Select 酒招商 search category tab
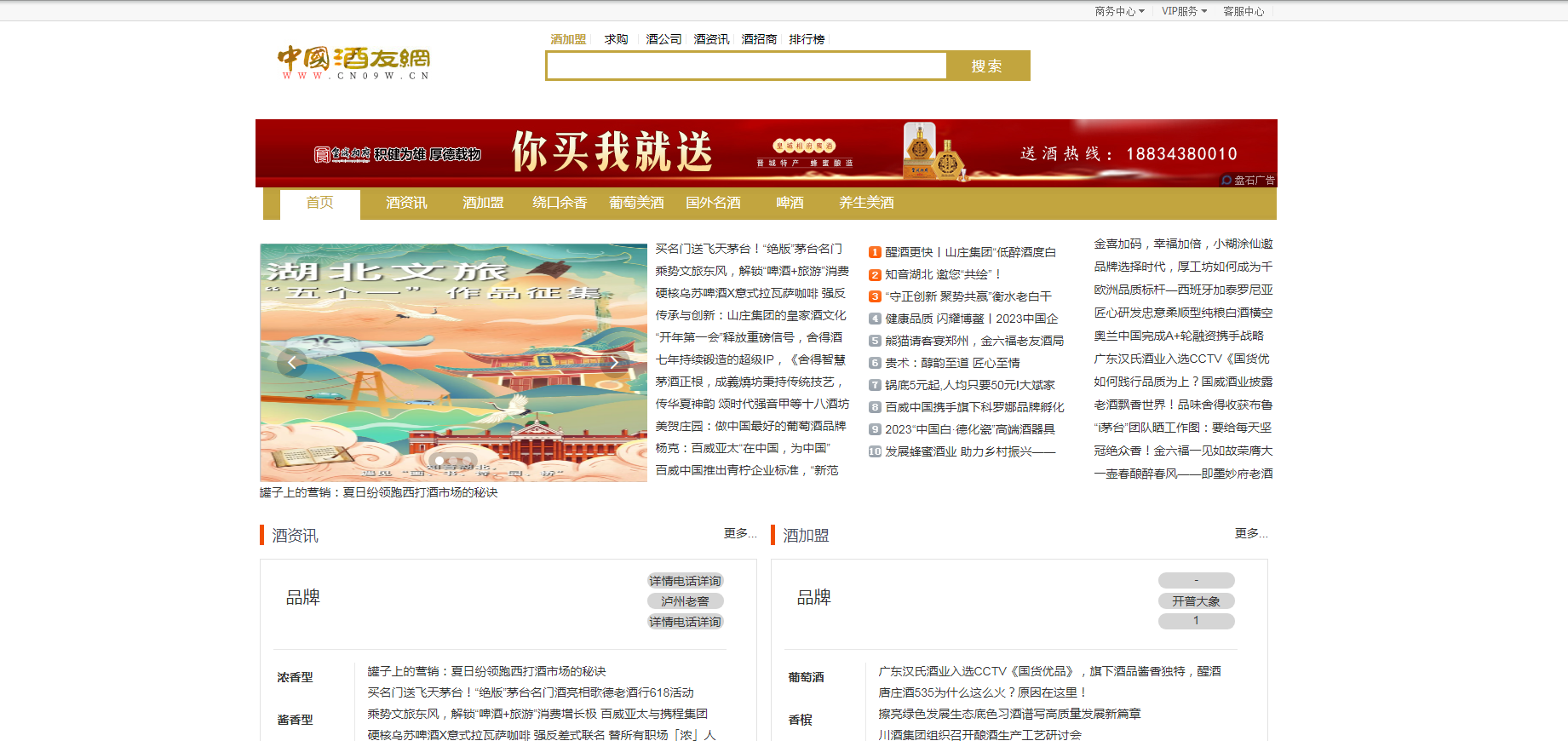1568x741 pixels. (x=759, y=39)
